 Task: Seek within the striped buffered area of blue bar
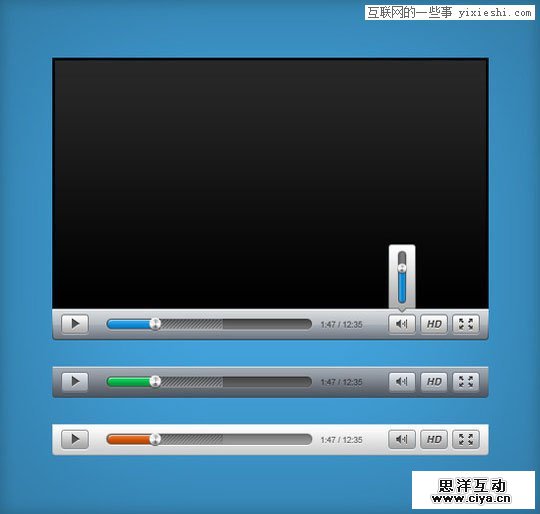pos(192,324)
